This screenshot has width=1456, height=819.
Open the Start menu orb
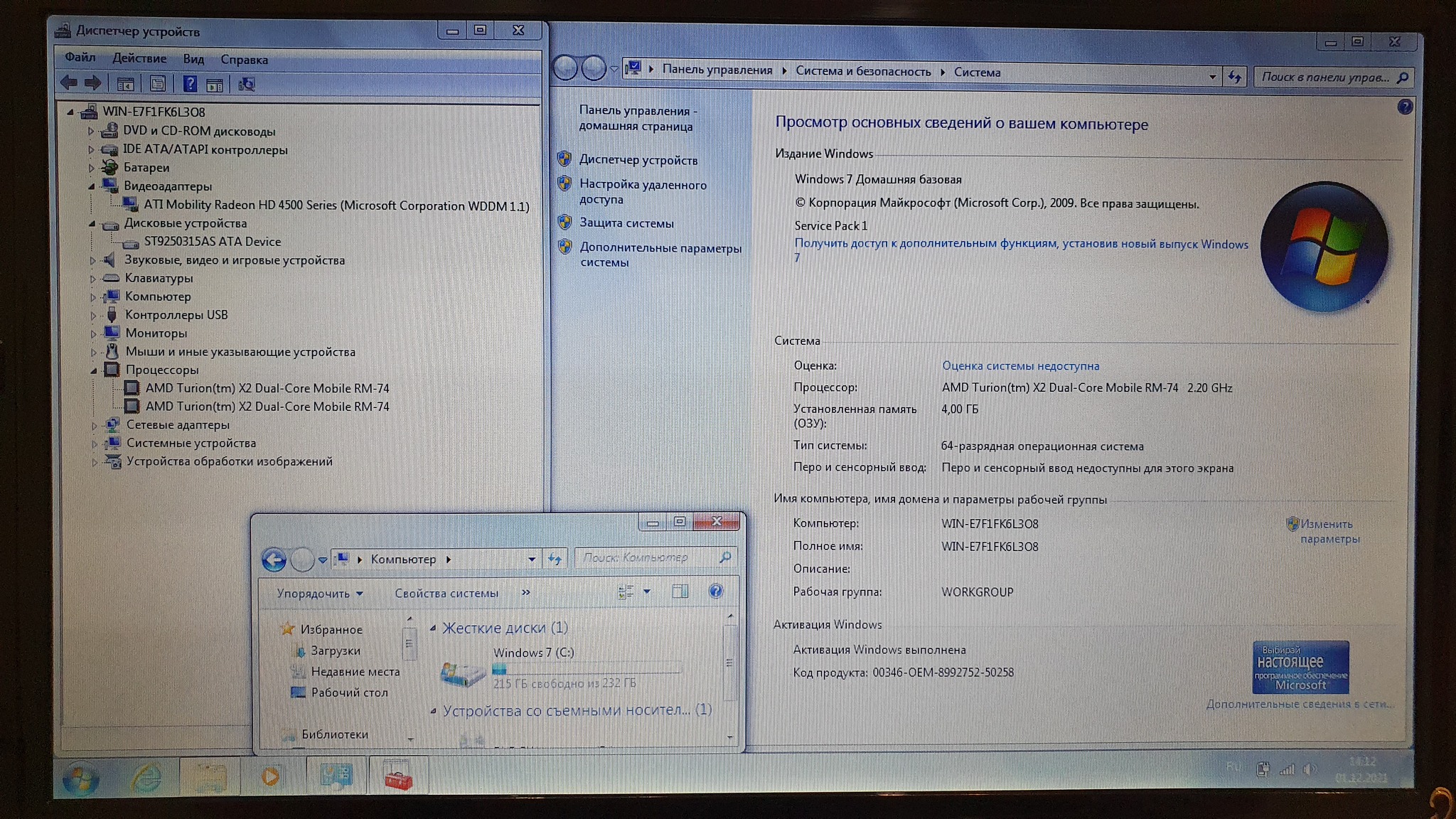[80, 779]
